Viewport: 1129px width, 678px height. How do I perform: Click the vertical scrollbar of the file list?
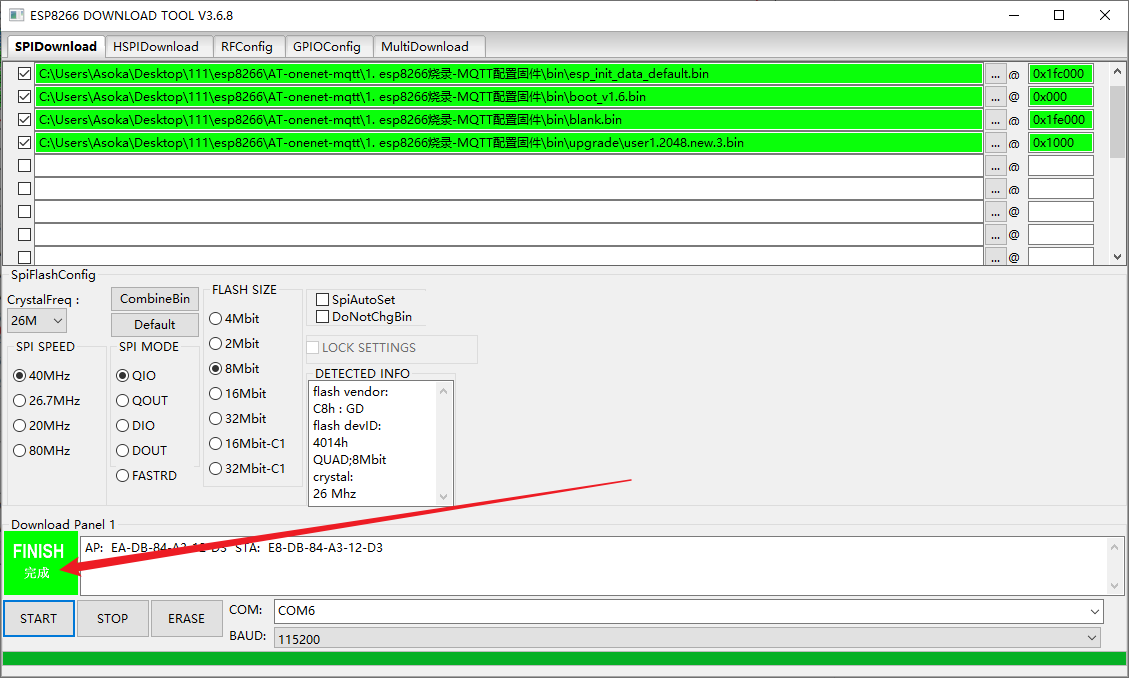[1117, 163]
